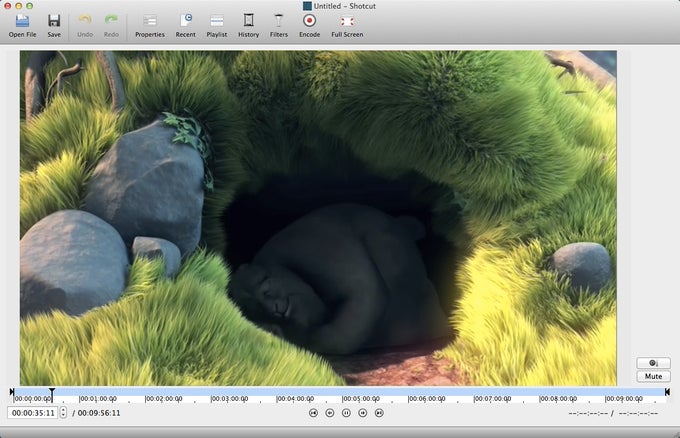680x438 pixels.
Task: Seek to 00:05:00:00 on the timeline ruler
Action: pos(360,399)
